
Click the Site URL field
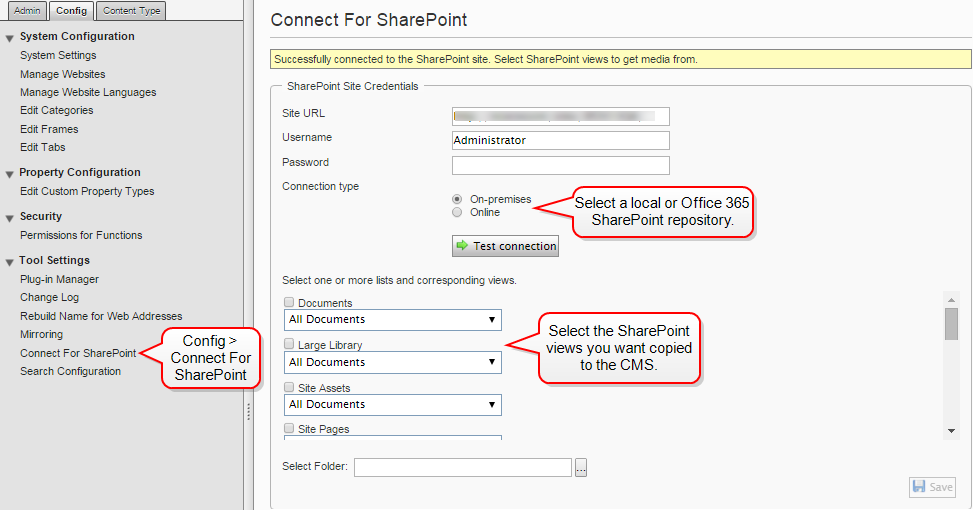point(560,116)
